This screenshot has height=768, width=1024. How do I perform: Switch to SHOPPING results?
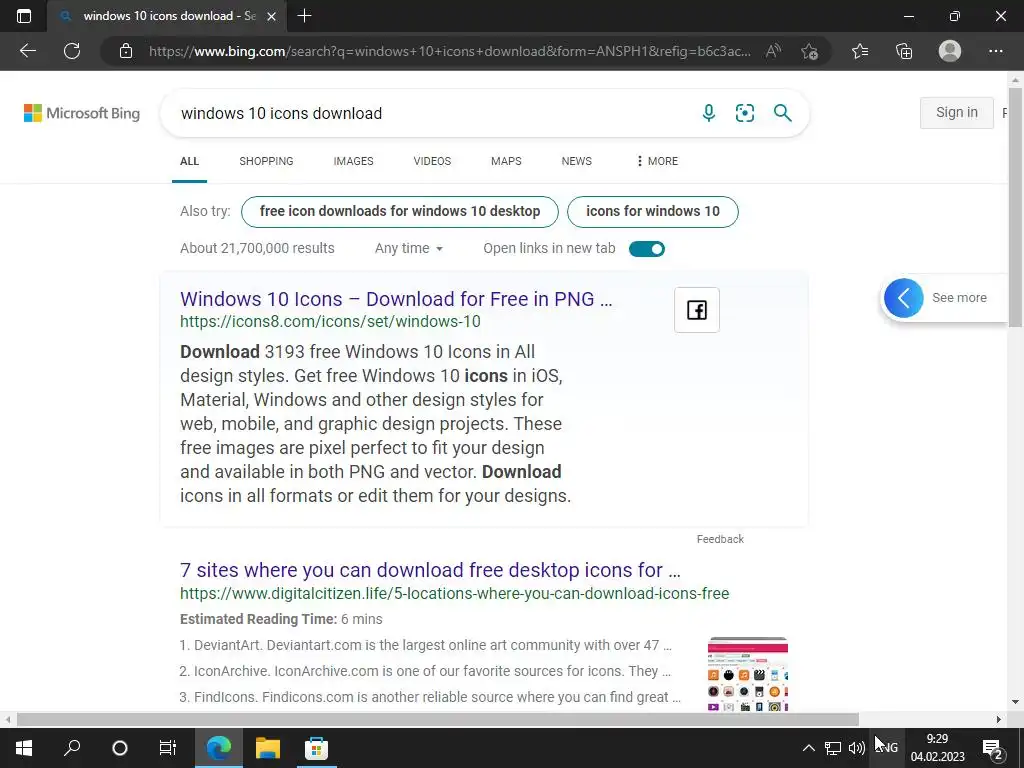point(266,161)
